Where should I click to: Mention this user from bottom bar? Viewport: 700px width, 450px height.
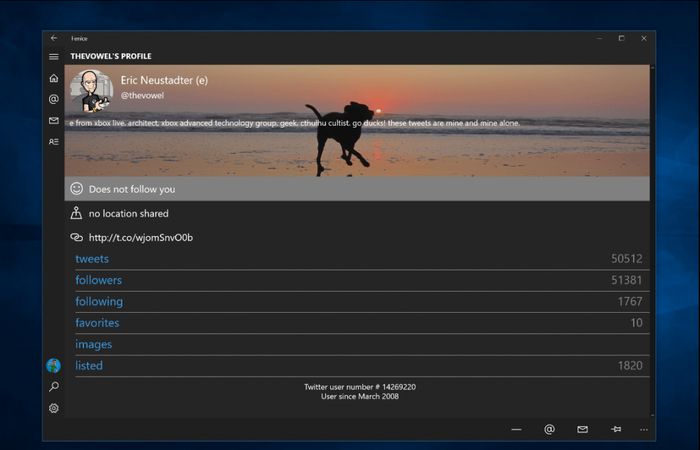click(x=549, y=429)
